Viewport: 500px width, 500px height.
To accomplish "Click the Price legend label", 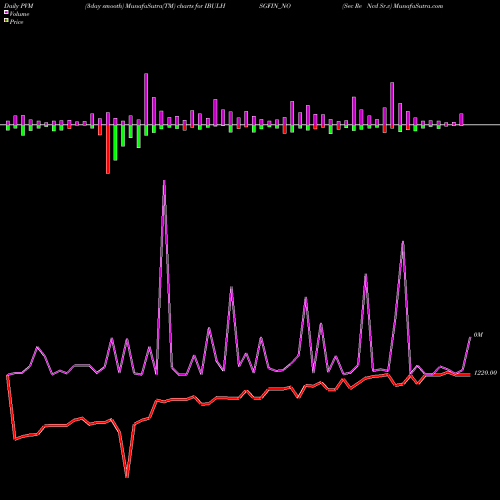I will (16, 22).
